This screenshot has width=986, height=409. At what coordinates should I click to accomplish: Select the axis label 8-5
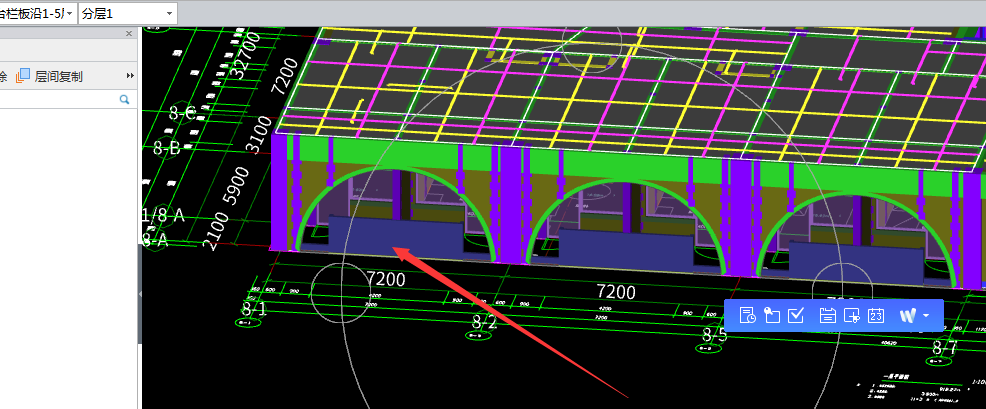pos(715,334)
